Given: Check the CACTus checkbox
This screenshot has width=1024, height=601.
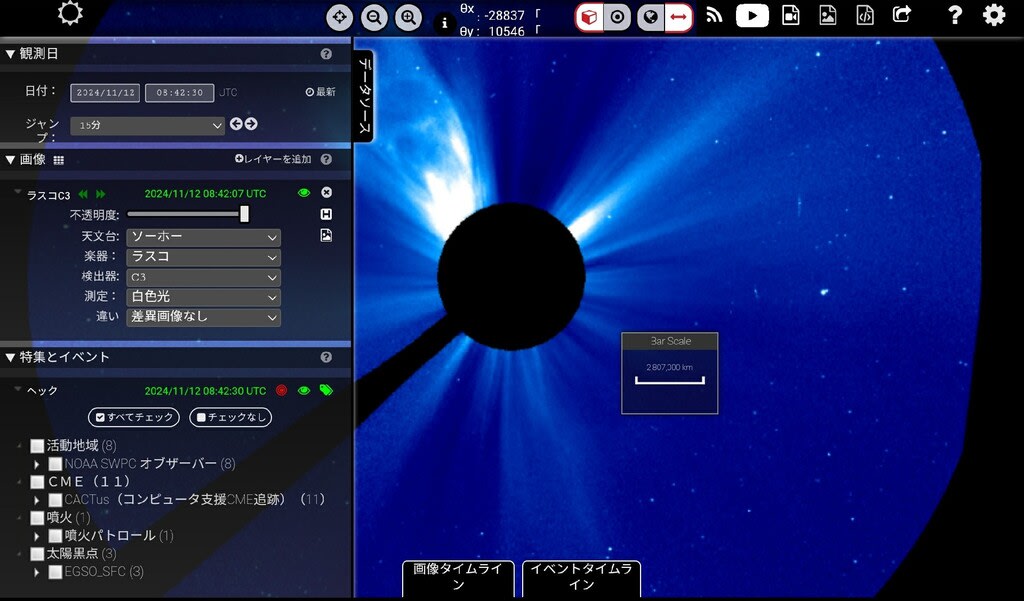Looking at the screenshot, I should click(x=56, y=500).
